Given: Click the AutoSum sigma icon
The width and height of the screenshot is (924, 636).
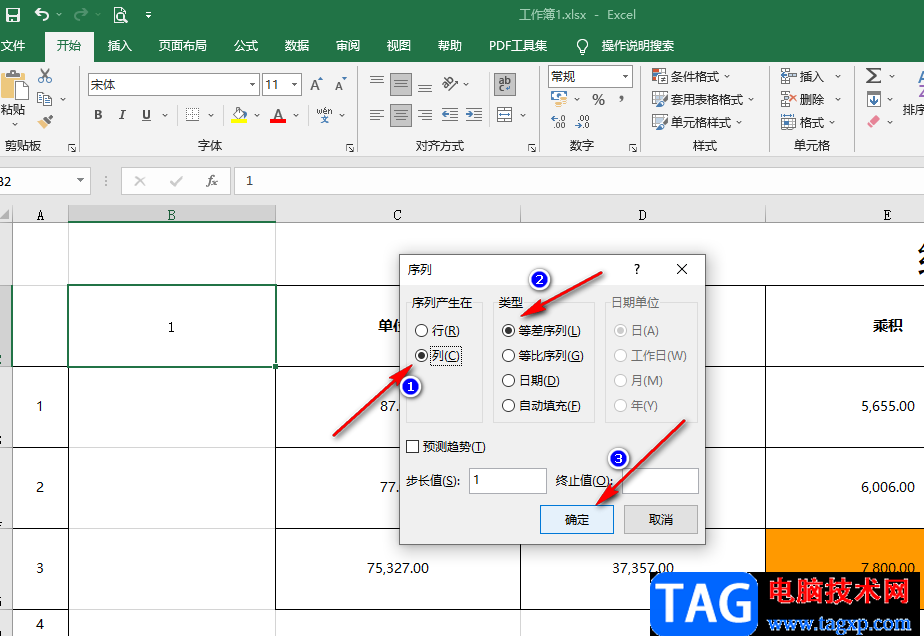Looking at the screenshot, I should (873, 75).
